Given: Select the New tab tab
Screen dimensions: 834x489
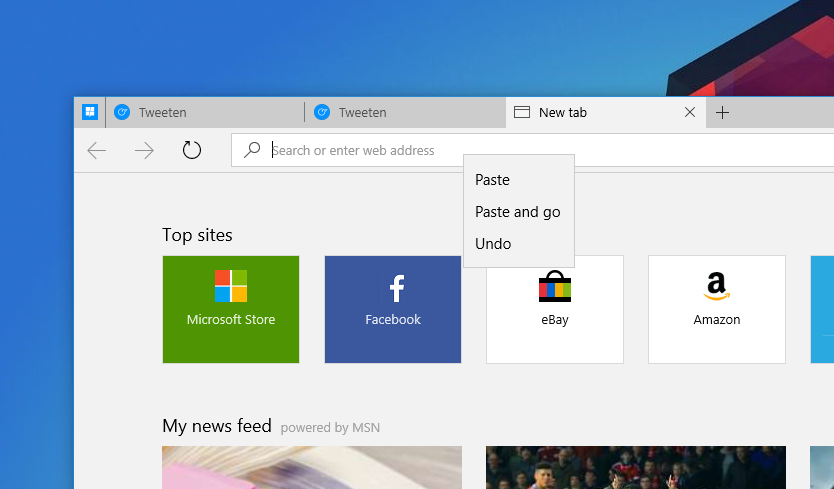Looking at the screenshot, I should tap(606, 112).
